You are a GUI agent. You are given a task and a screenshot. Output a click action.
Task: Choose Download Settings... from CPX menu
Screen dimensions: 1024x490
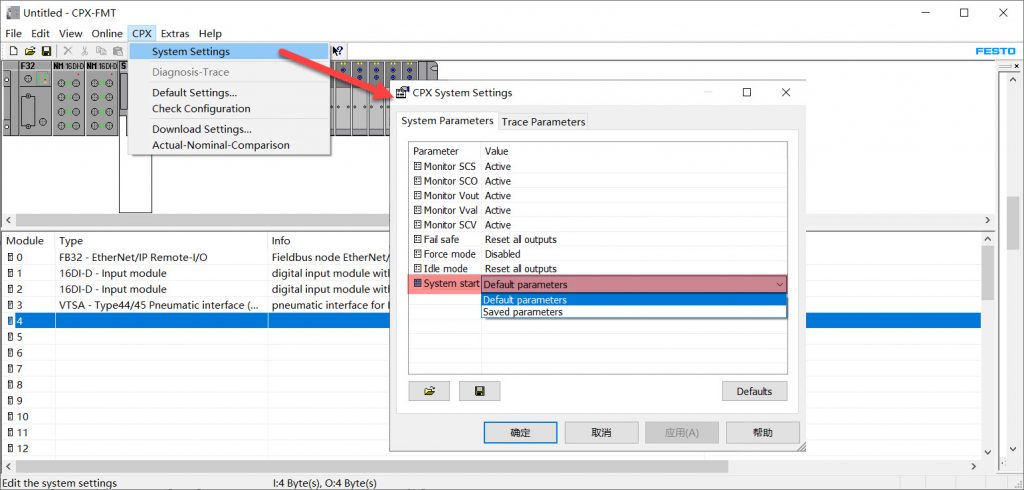pos(229,129)
